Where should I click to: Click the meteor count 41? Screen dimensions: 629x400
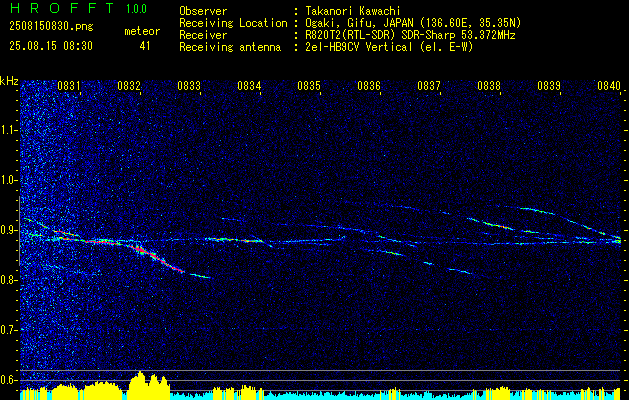point(145,46)
